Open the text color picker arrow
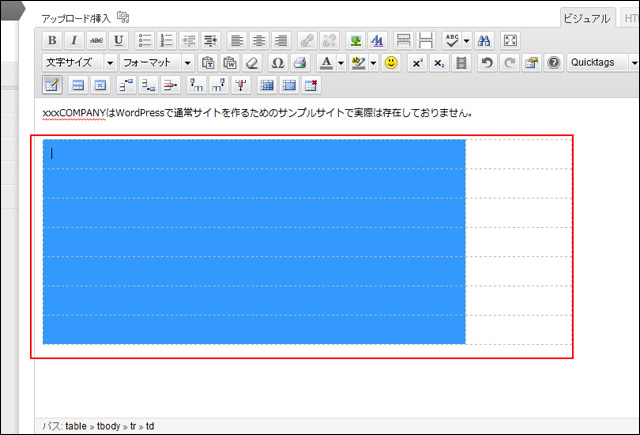This screenshot has width=640, height=435. 341,63
